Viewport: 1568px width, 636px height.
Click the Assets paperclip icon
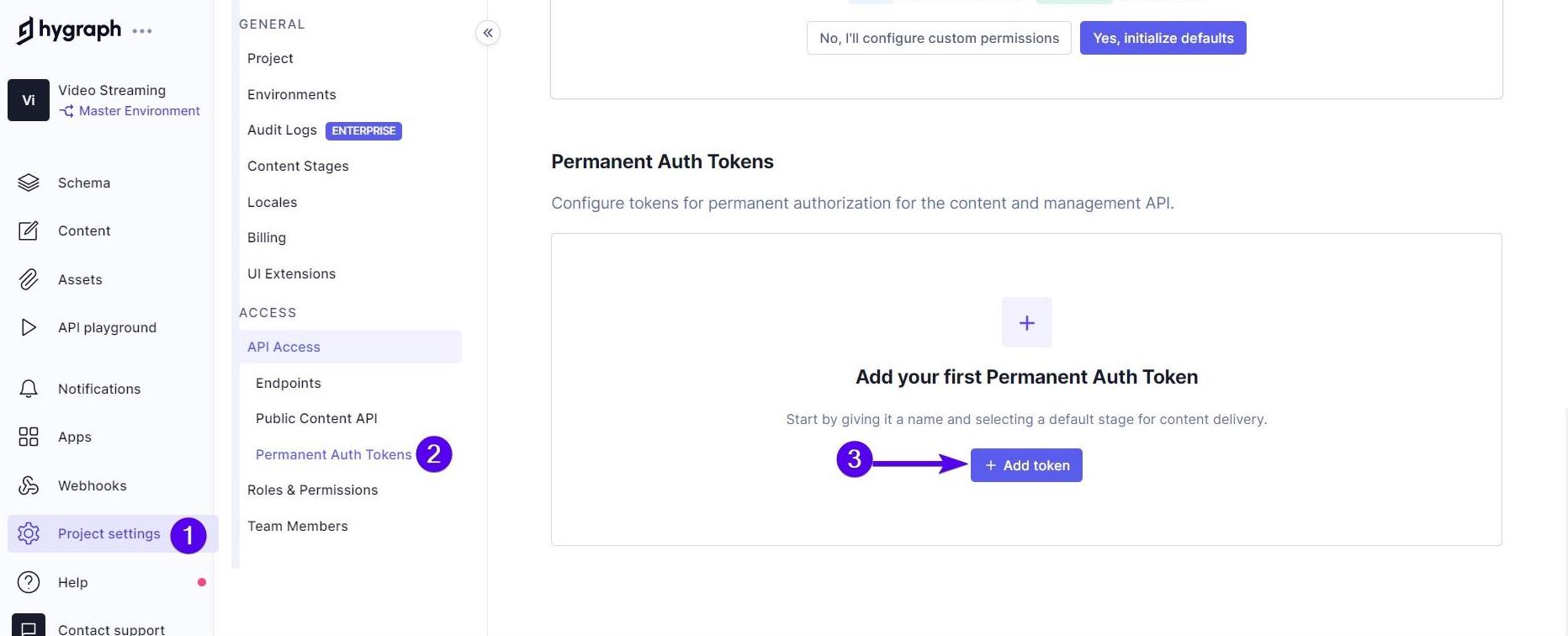pos(29,279)
